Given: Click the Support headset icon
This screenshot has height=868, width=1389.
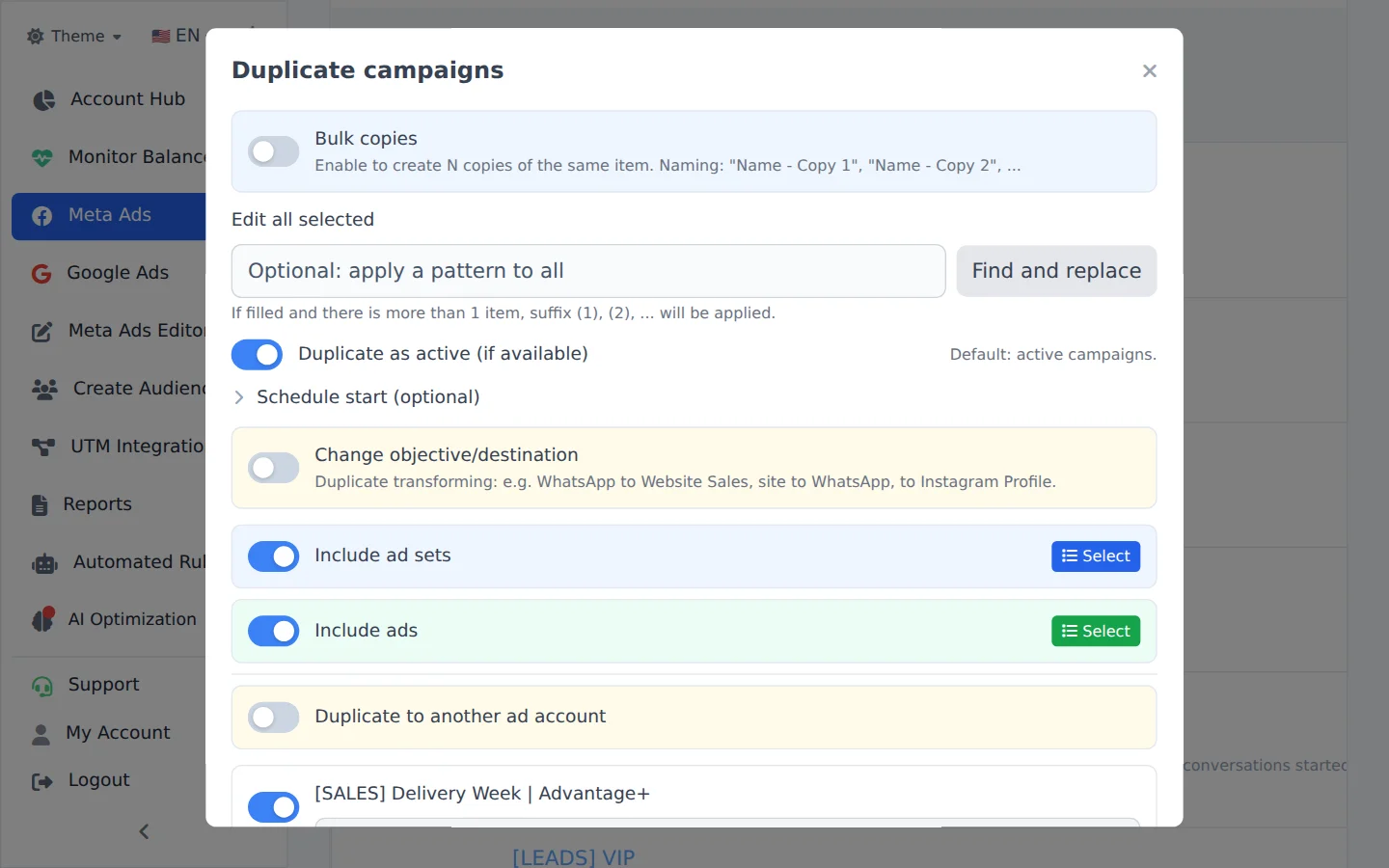Looking at the screenshot, I should (x=42, y=686).
